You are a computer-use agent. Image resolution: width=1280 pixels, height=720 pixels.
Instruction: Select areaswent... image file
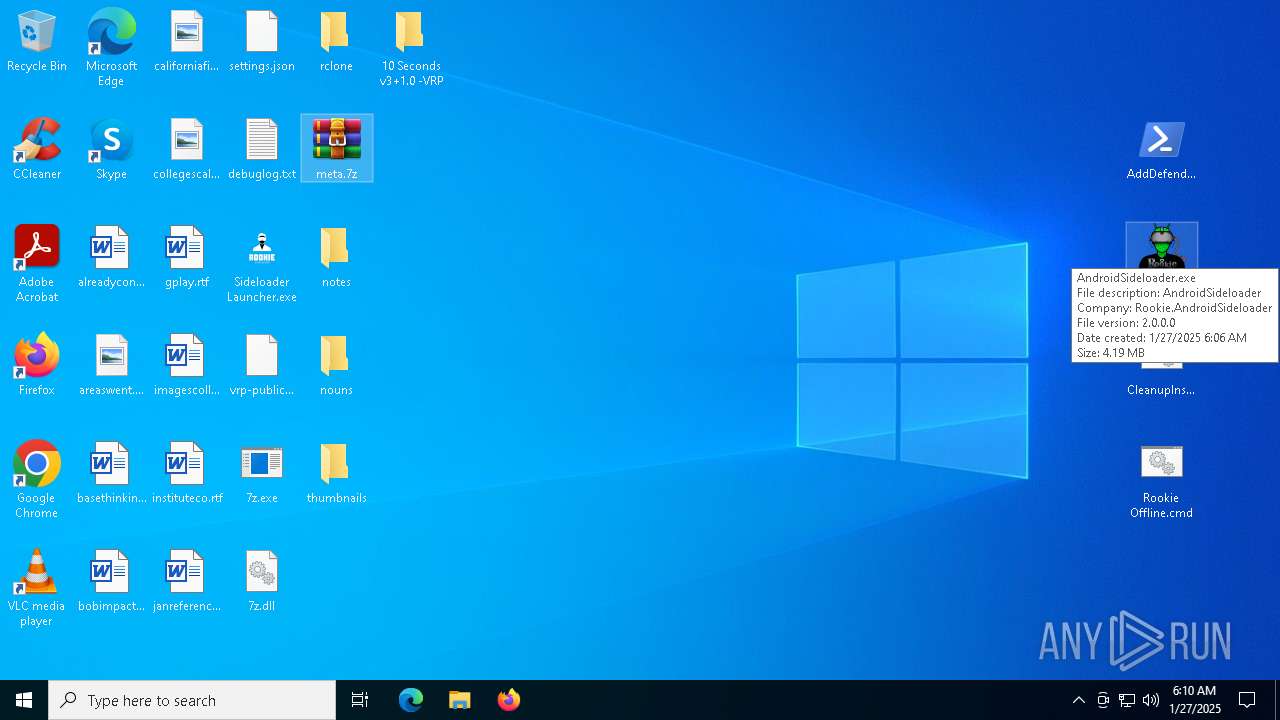point(111,366)
